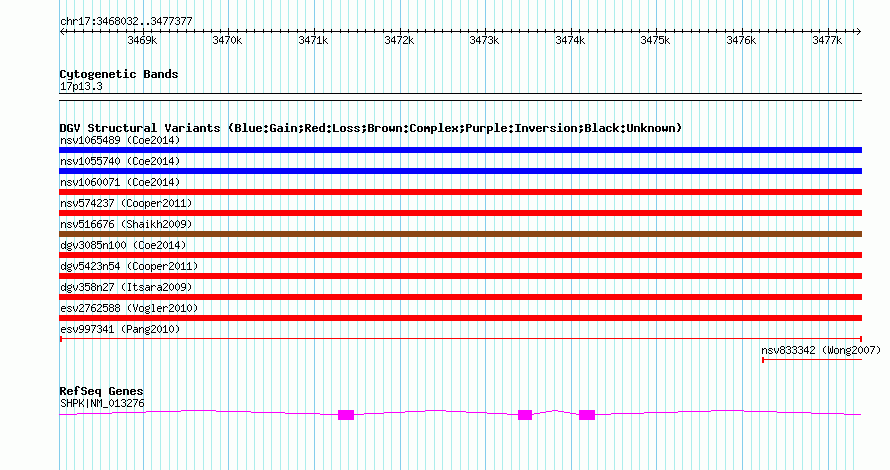Click nsv574237 (Cooper2011) label
This screenshot has width=890, height=470.
click(126, 203)
